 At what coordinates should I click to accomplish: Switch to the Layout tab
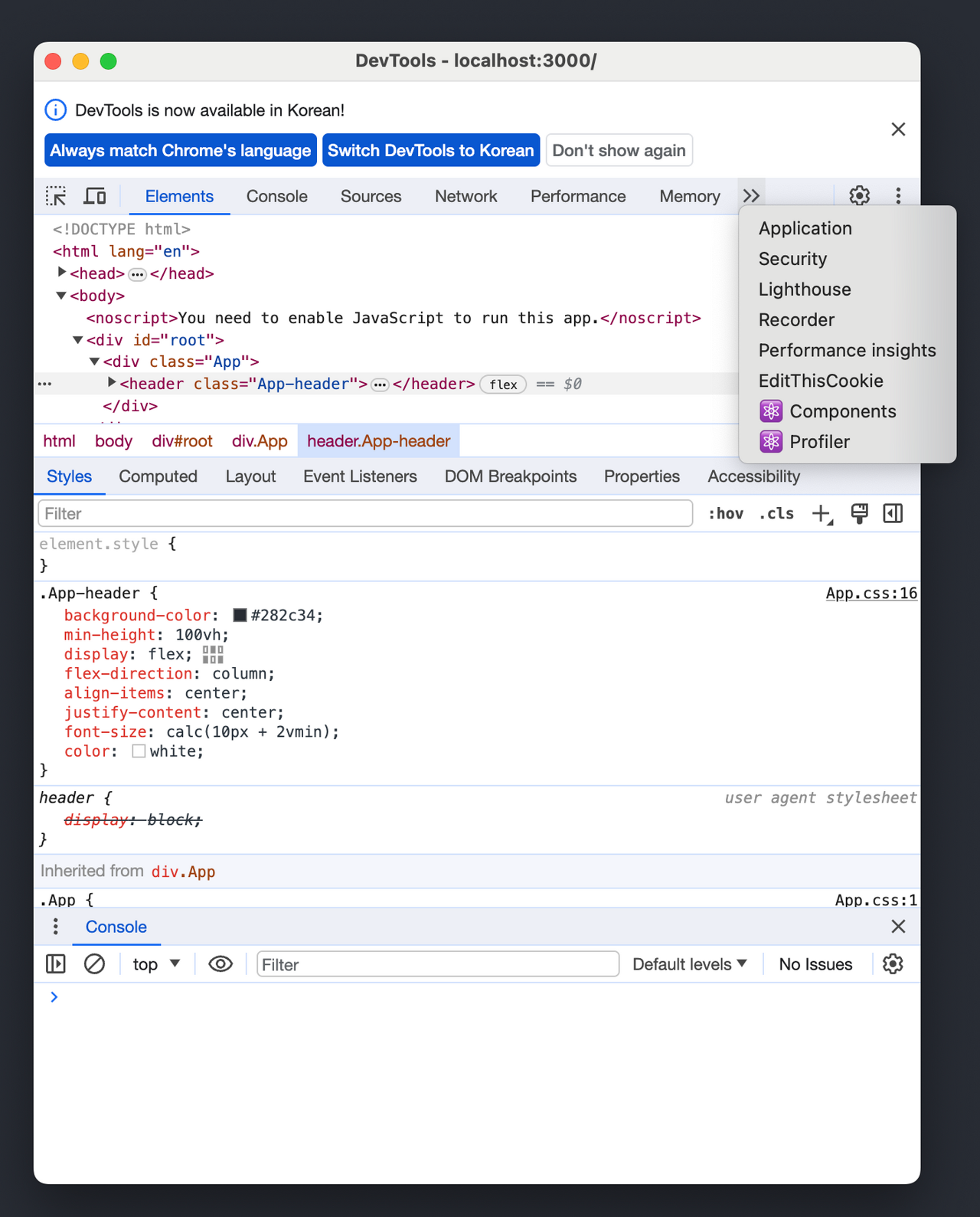pos(250,476)
